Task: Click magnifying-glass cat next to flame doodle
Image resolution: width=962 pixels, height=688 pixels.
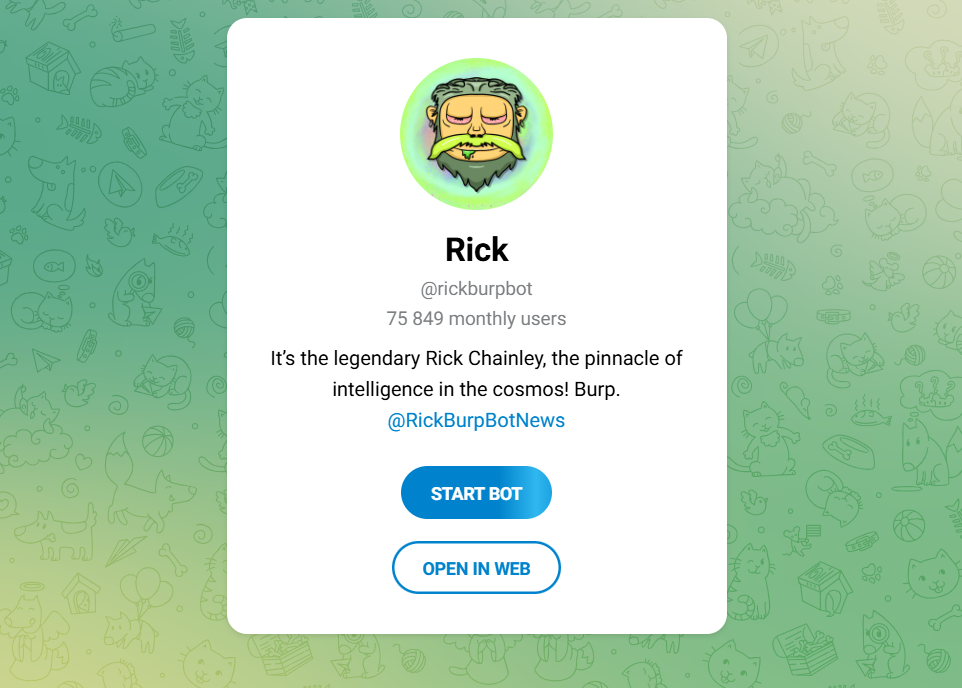Action: coord(136,293)
